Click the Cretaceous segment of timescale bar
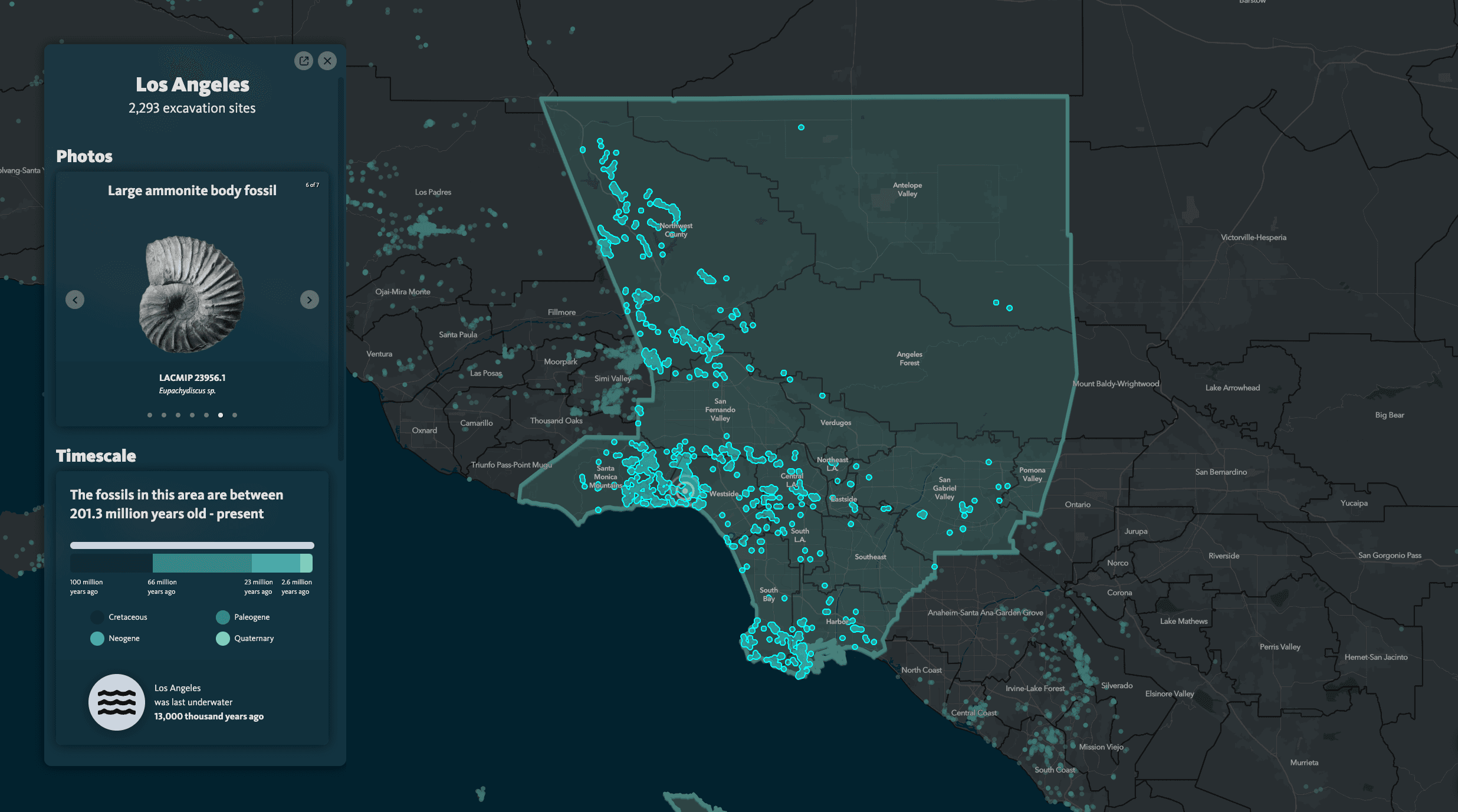The image size is (1458, 812). coord(111,563)
